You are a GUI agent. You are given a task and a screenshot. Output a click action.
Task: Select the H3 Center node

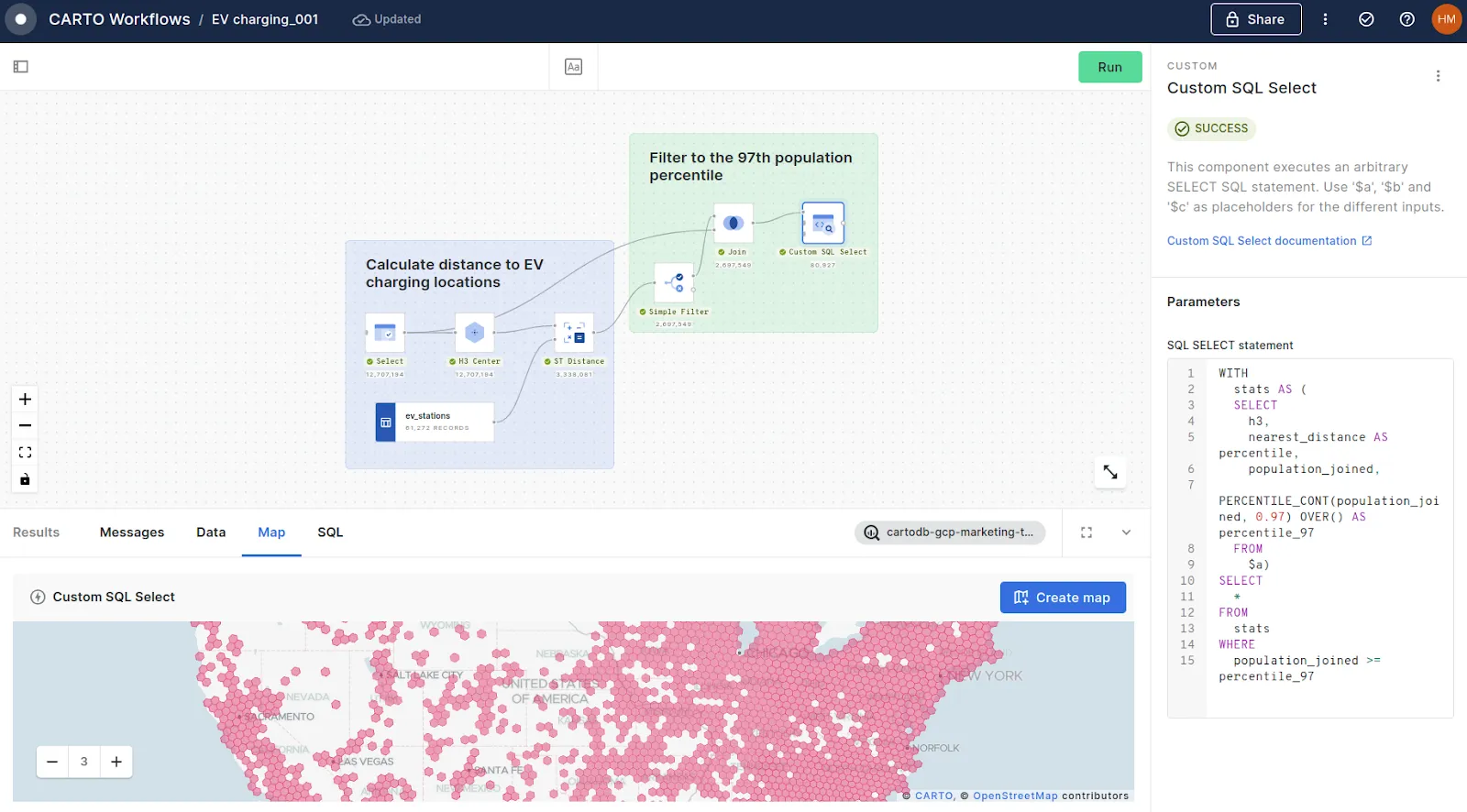click(x=474, y=333)
